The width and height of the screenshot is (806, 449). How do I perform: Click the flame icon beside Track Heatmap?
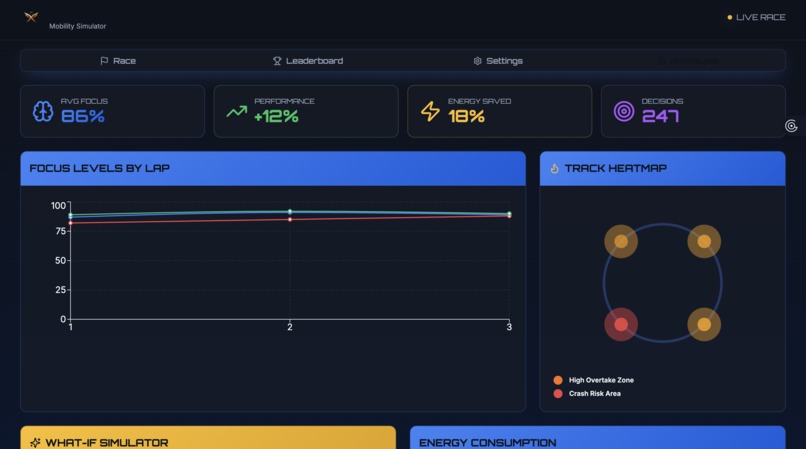coord(554,168)
